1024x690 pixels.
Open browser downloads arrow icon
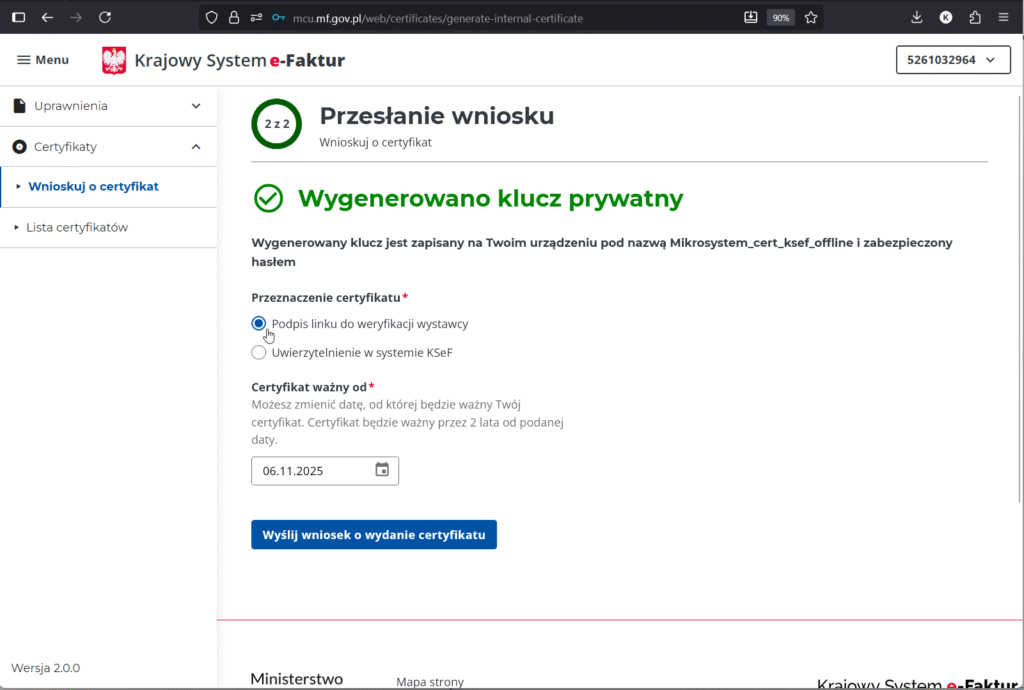pyautogui.click(x=917, y=17)
